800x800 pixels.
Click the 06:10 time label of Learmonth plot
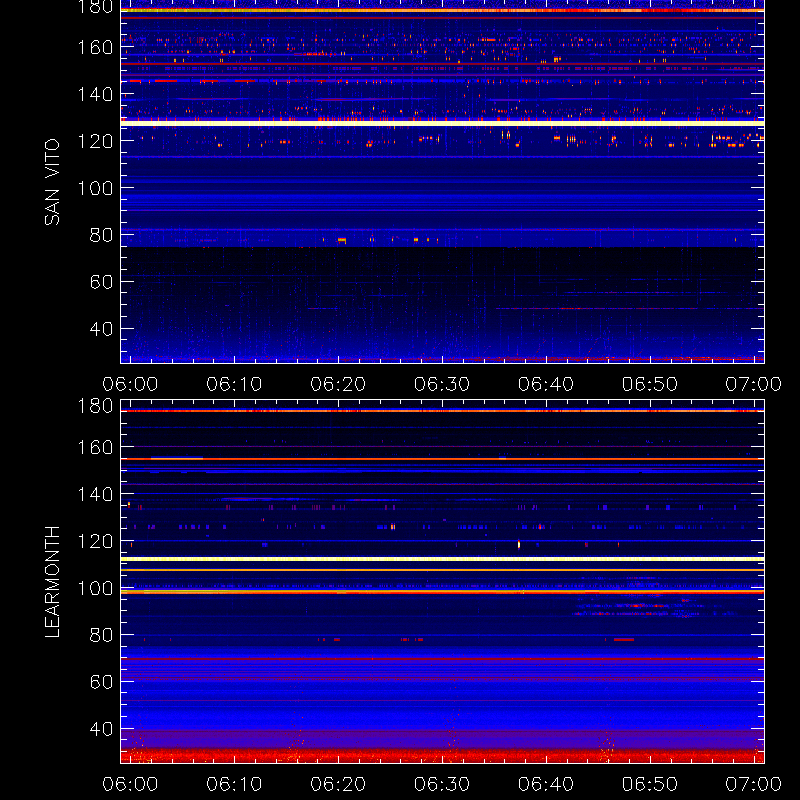234,784
